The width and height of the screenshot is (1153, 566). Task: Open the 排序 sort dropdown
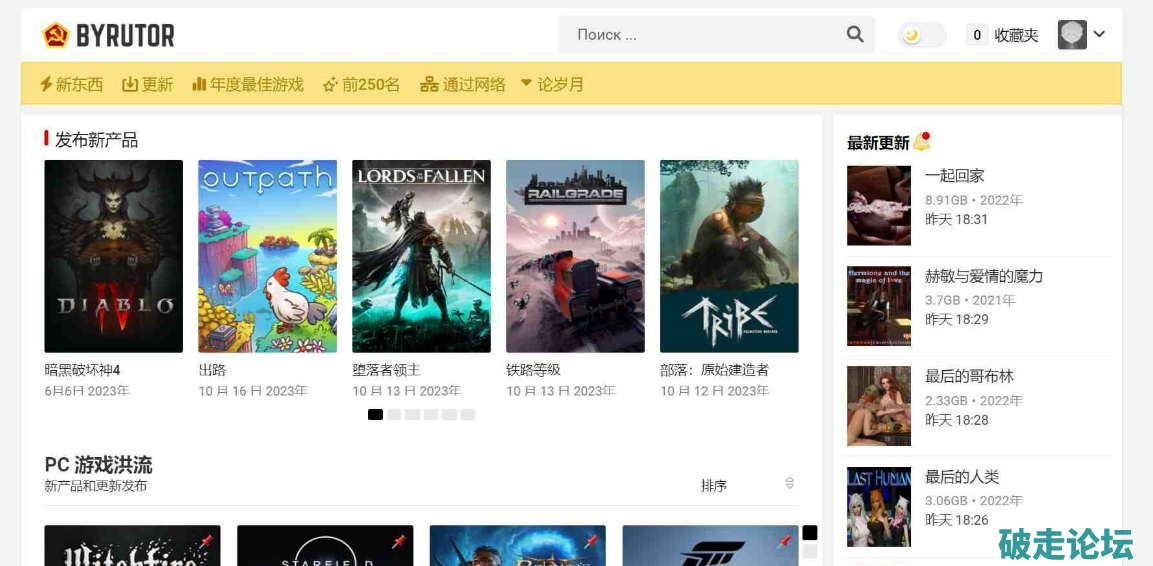coord(747,485)
